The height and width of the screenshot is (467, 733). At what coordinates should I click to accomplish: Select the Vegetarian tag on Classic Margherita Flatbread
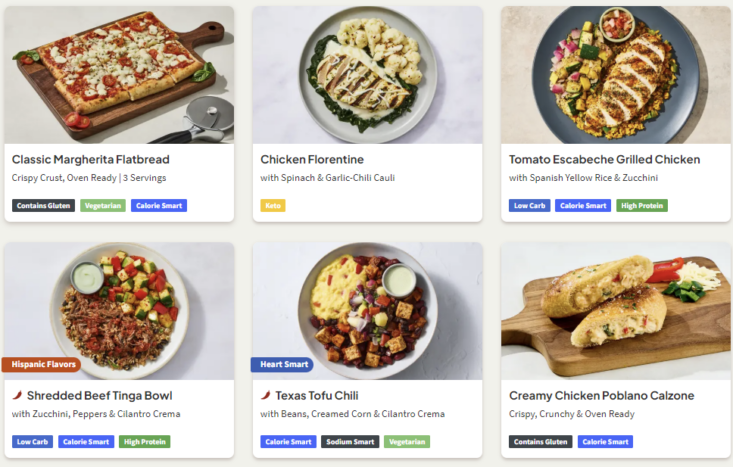pyautogui.click(x=103, y=206)
